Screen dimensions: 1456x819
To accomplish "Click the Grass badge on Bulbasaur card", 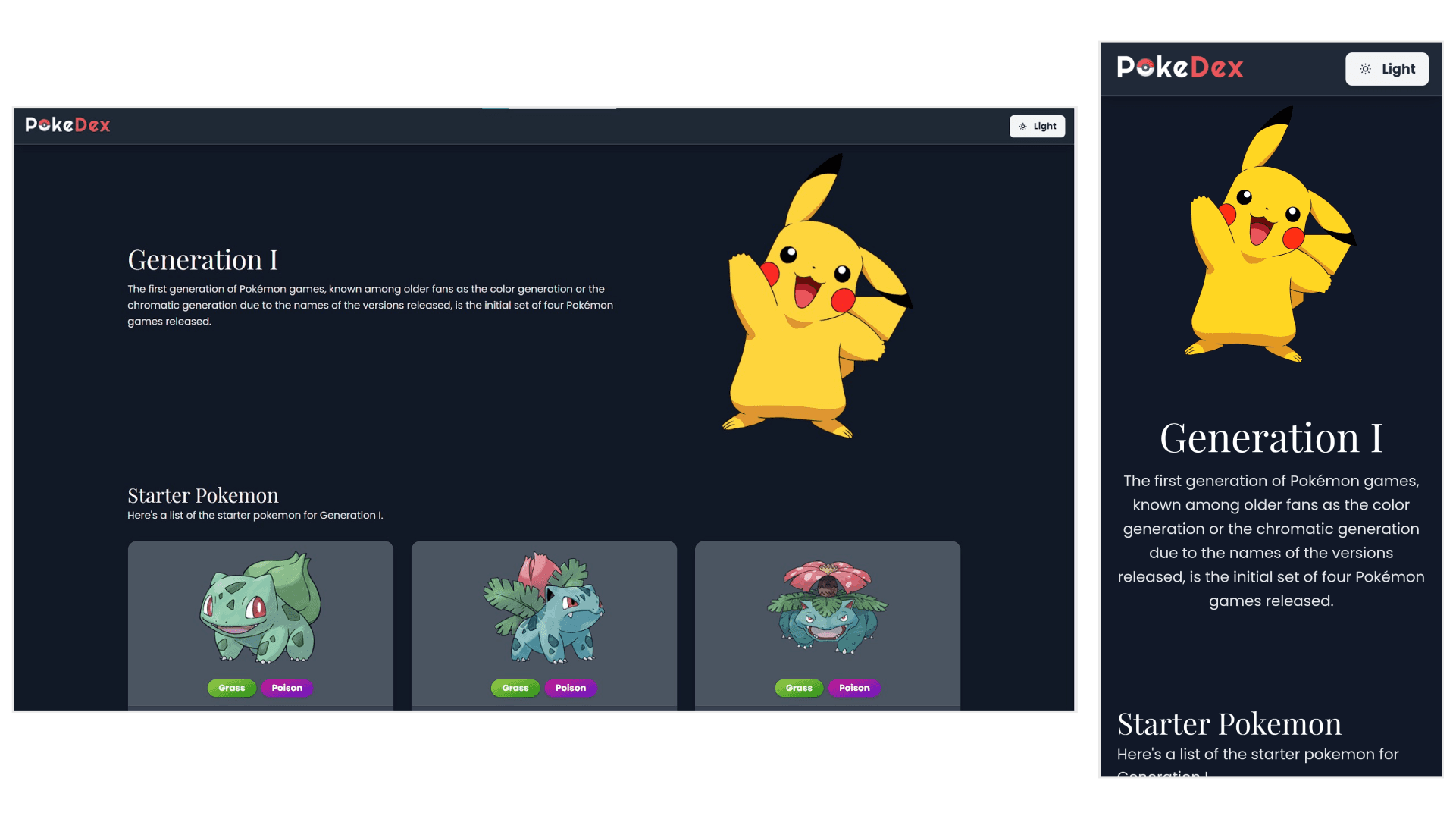I will (232, 688).
